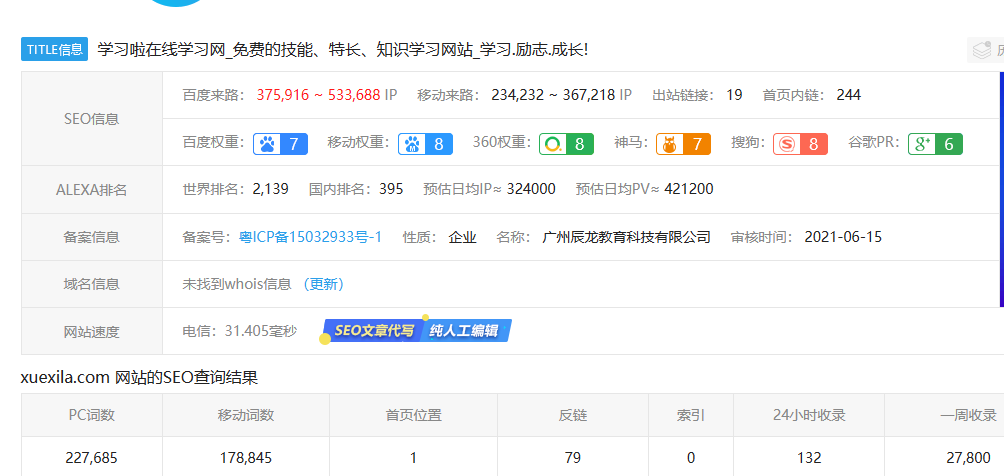
Task: Click the (更新) whois update link
Action: click(x=323, y=284)
